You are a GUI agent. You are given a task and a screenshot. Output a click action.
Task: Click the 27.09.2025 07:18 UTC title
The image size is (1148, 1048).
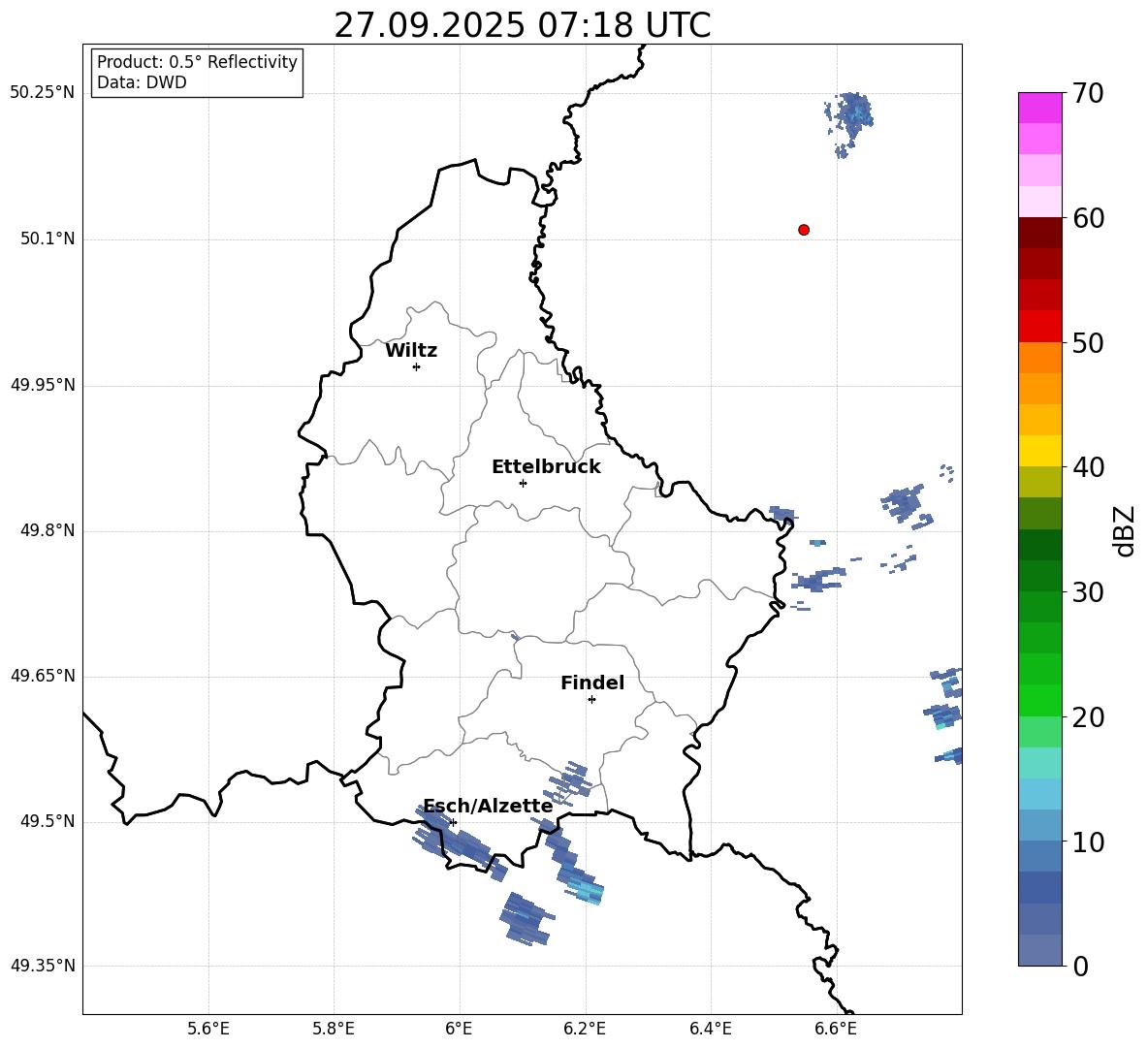[x=523, y=25]
